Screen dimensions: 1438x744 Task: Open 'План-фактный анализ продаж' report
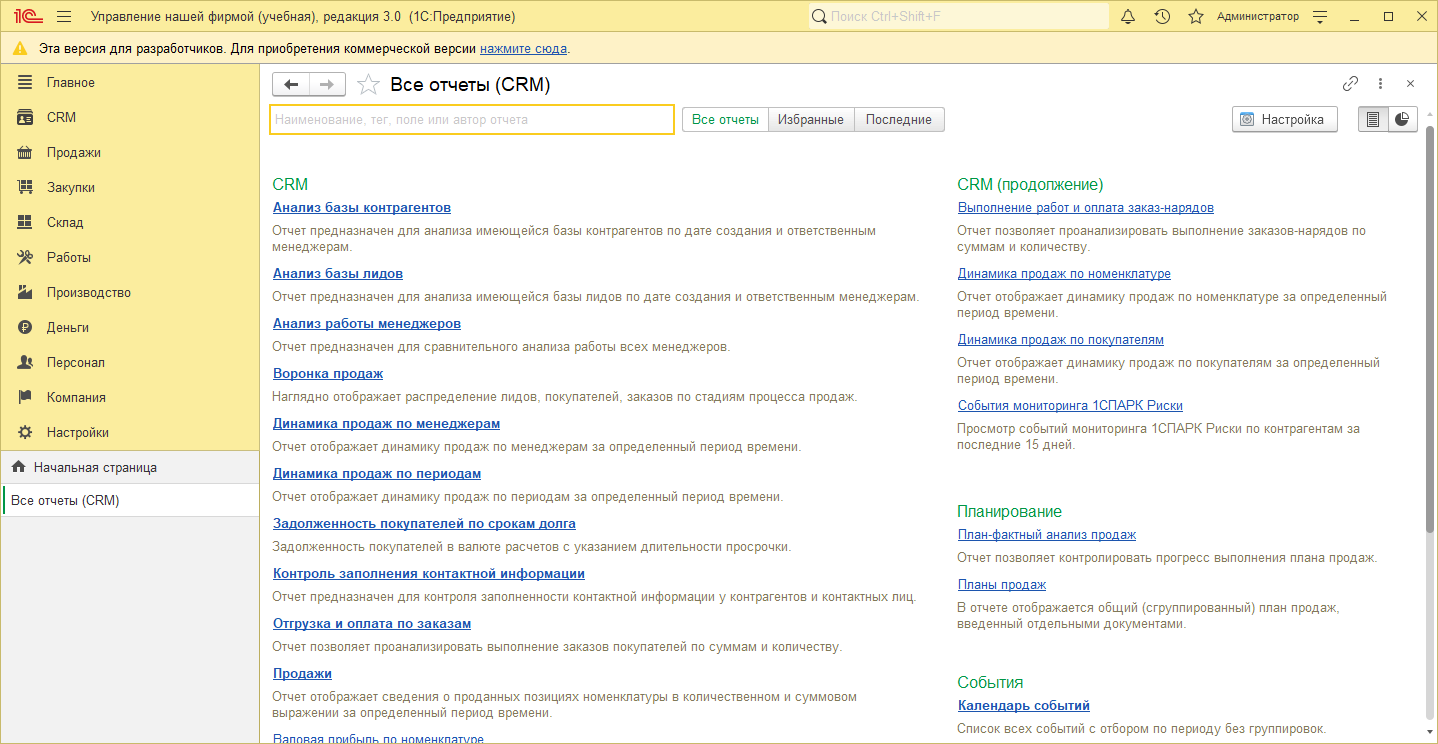point(1047,535)
